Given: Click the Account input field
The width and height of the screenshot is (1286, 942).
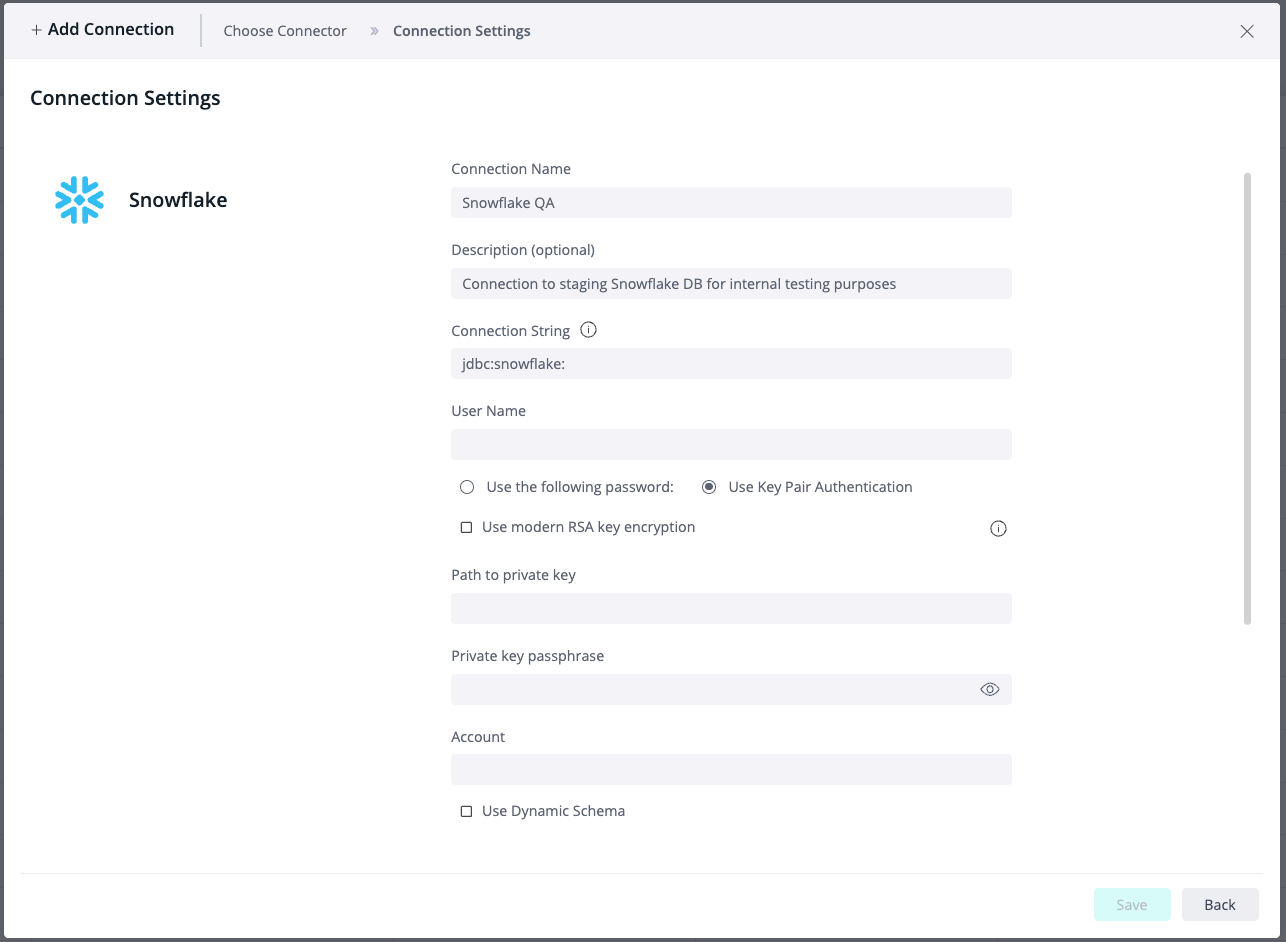Looking at the screenshot, I should (731, 769).
